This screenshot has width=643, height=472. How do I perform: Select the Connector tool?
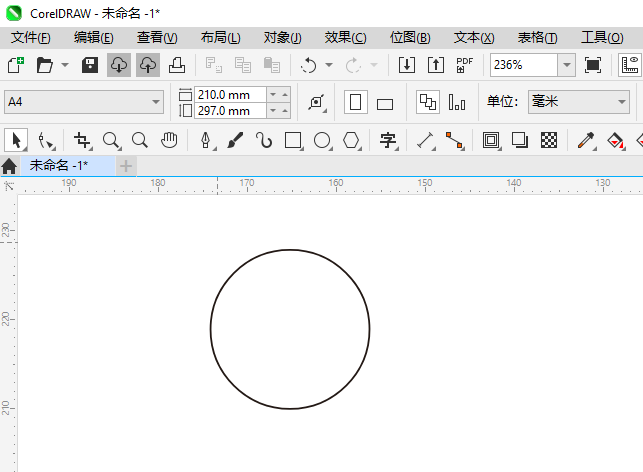[454, 141]
